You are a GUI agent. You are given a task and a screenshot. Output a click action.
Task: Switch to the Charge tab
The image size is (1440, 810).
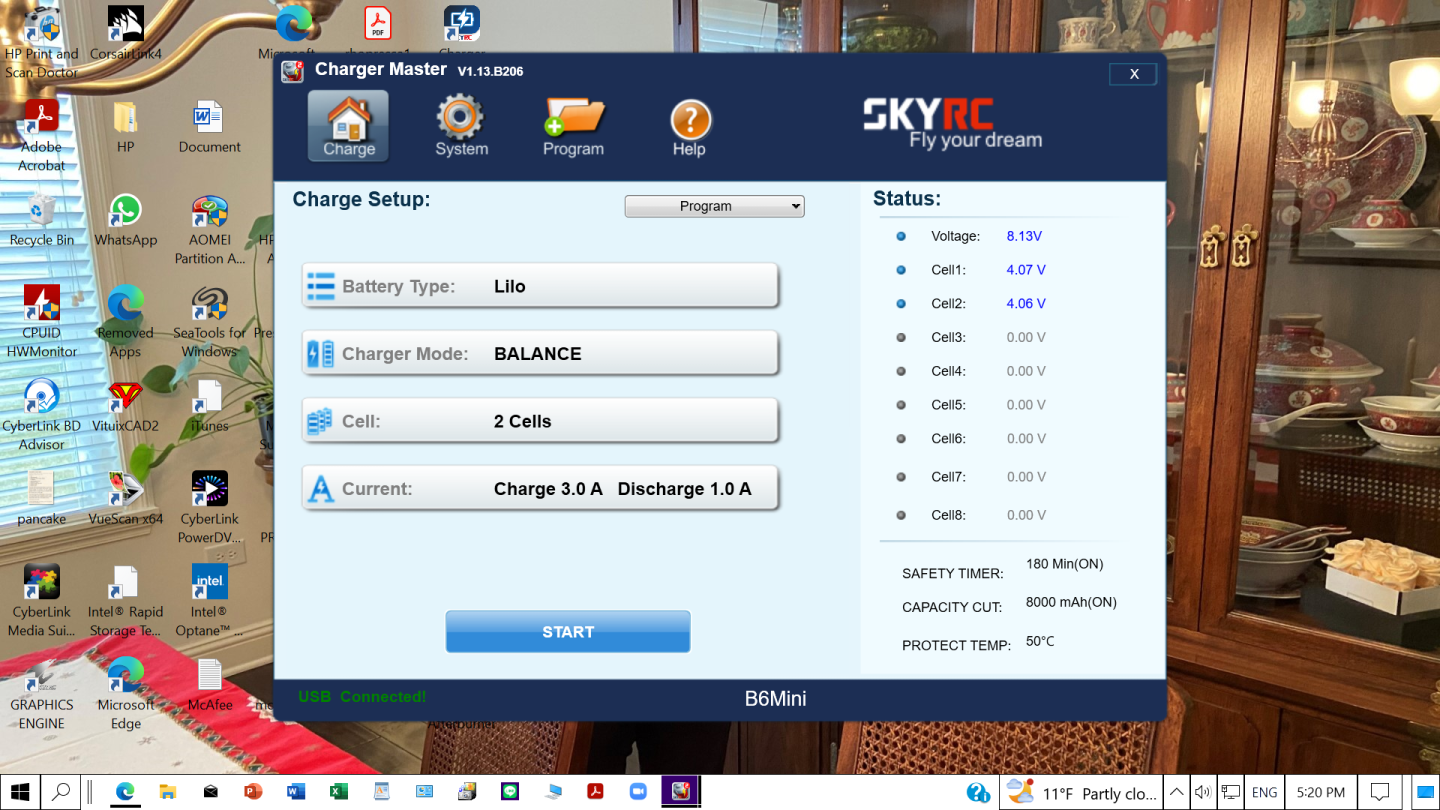[x=348, y=126]
